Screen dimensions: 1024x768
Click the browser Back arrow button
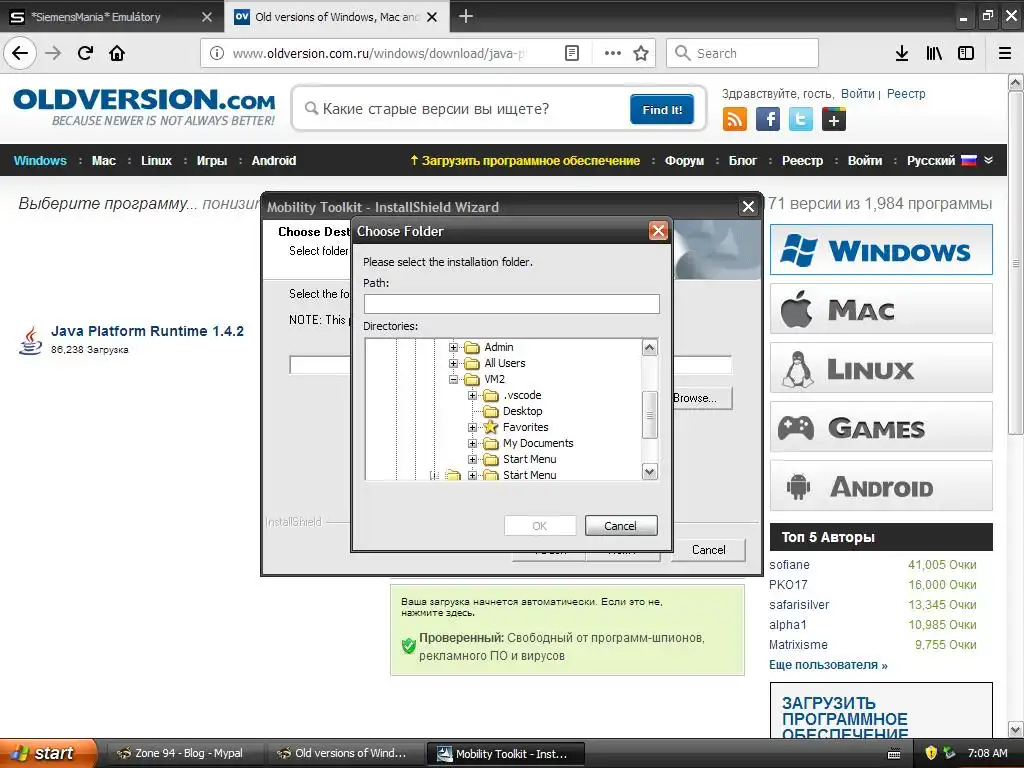click(x=20, y=53)
